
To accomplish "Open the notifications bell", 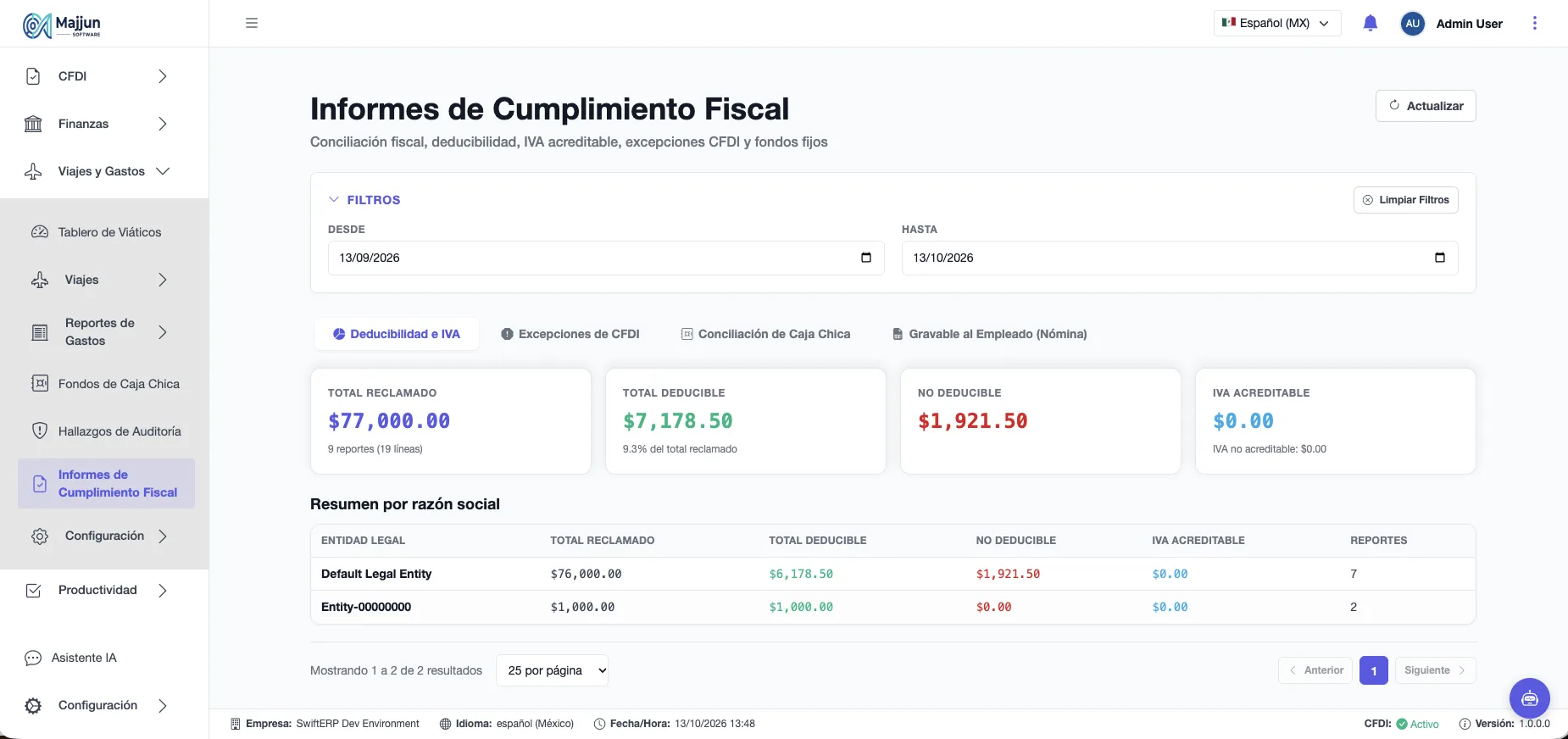I will click(x=1371, y=23).
